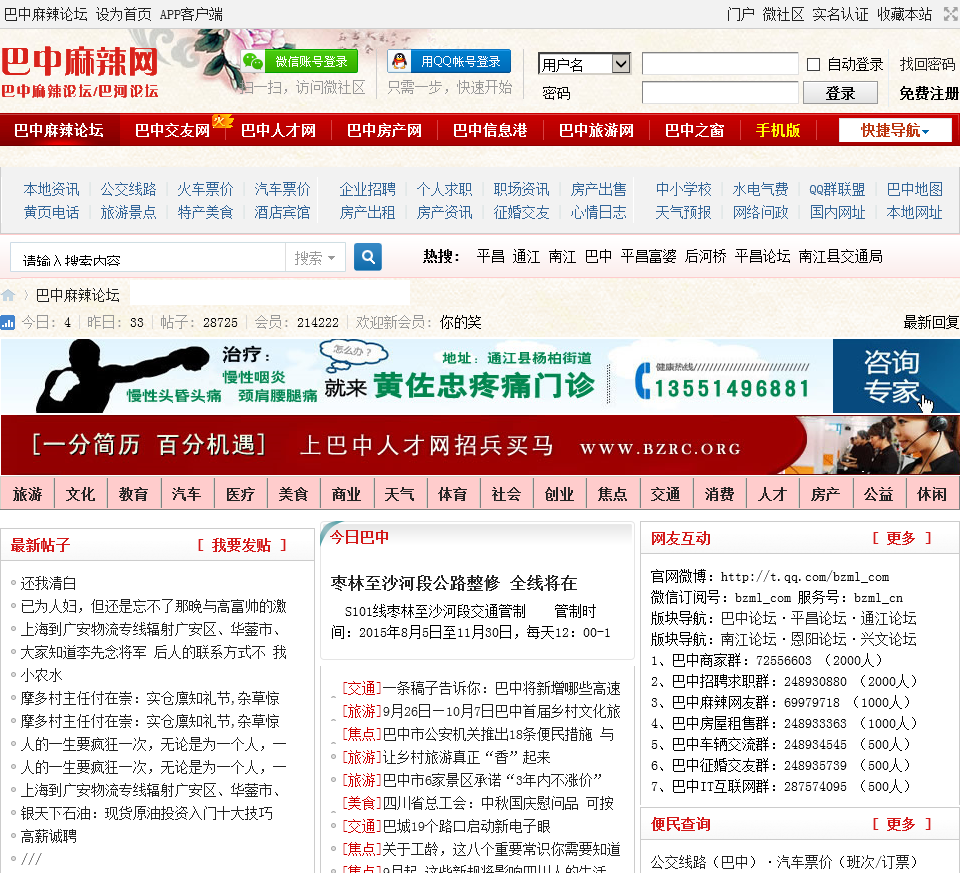
Task: Click the WeChat account login button
Action: (299, 61)
